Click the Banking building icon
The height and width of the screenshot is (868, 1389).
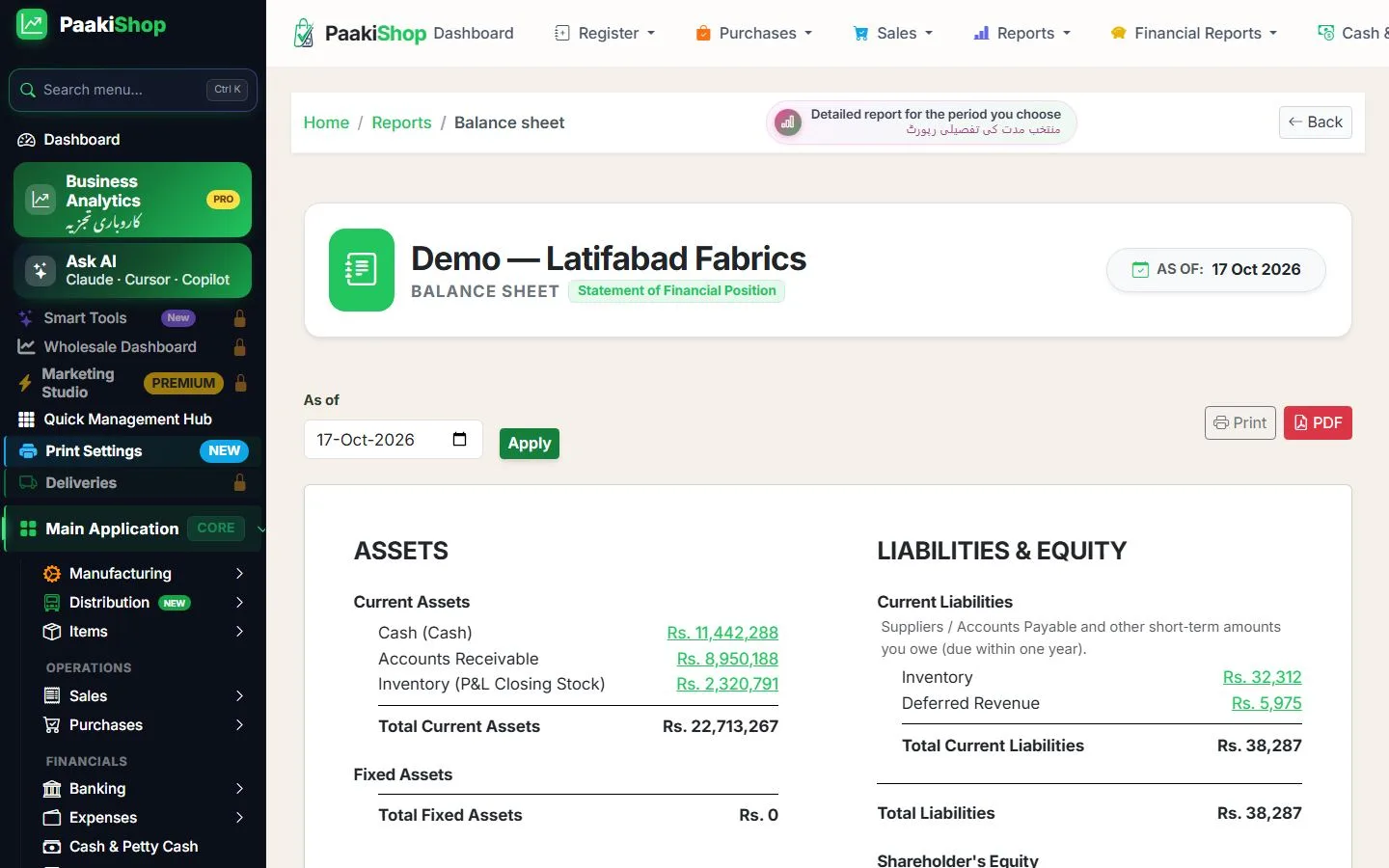click(52, 789)
